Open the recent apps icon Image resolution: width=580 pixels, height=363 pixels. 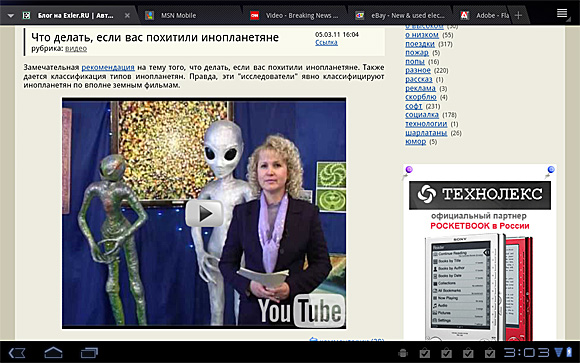89,353
